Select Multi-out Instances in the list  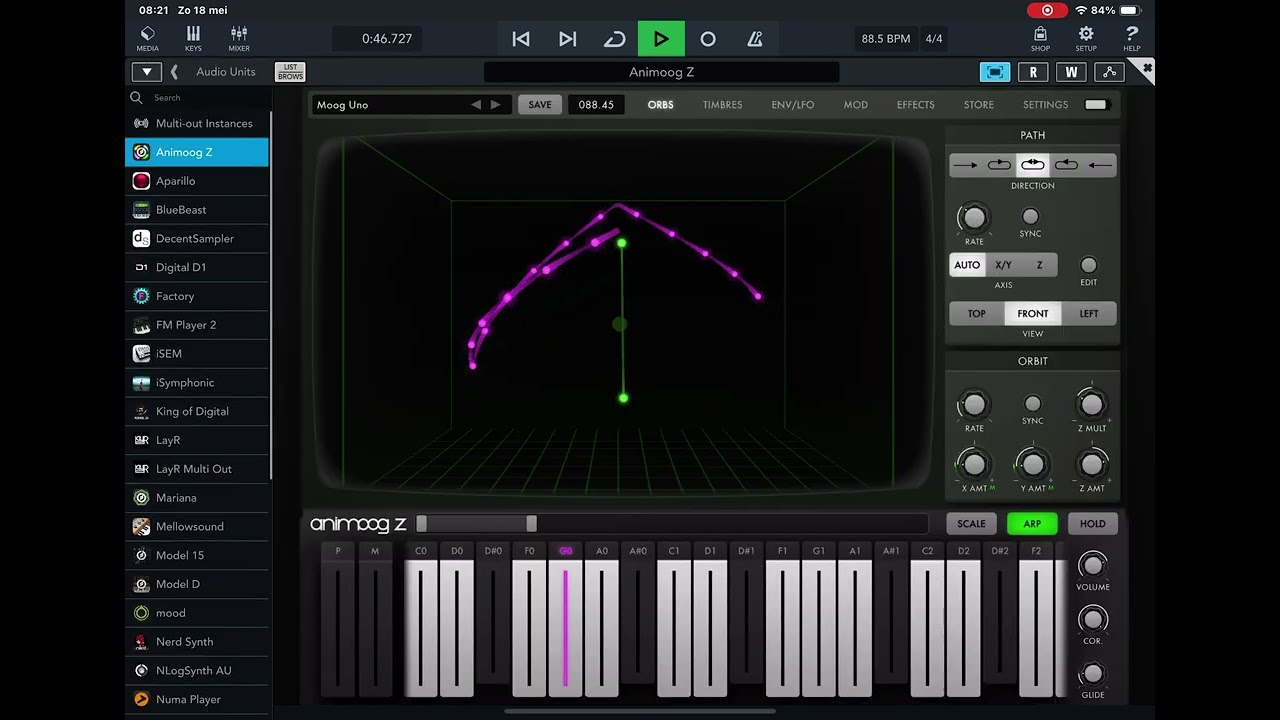click(x=197, y=123)
